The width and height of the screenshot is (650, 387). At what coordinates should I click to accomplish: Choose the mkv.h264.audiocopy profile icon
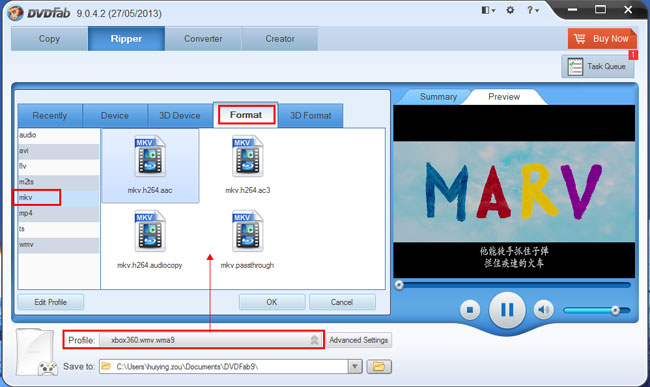pyautogui.click(x=150, y=231)
